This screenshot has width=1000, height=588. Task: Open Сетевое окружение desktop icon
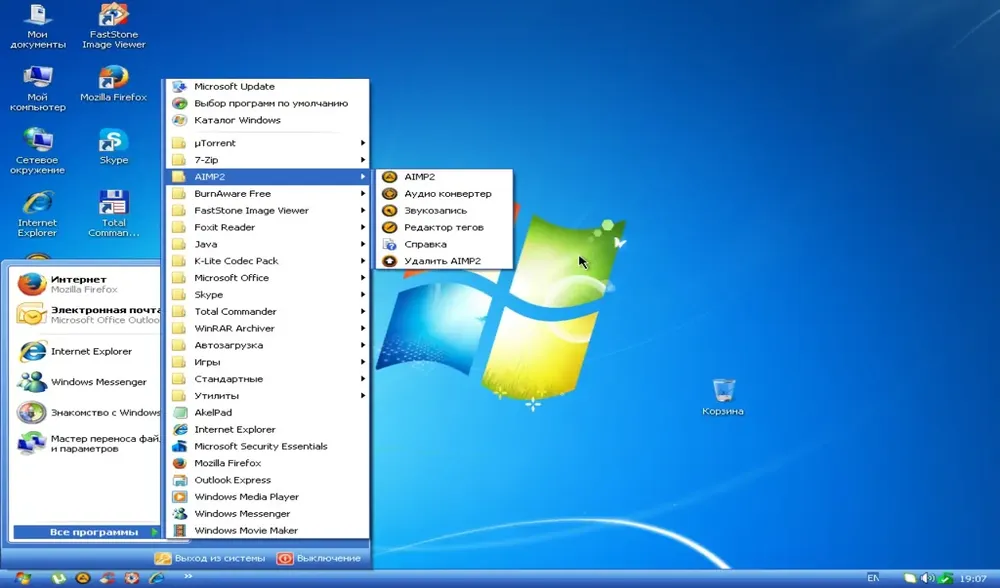pyautogui.click(x=37, y=151)
